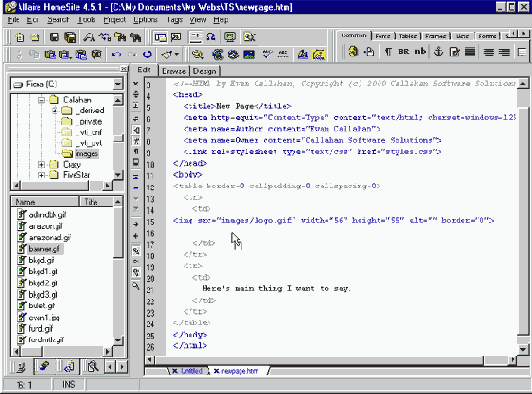The height and width of the screenshot is (394, 532).
Task: Insert a paragraph tag from toolbar
Action: [388, 52]
